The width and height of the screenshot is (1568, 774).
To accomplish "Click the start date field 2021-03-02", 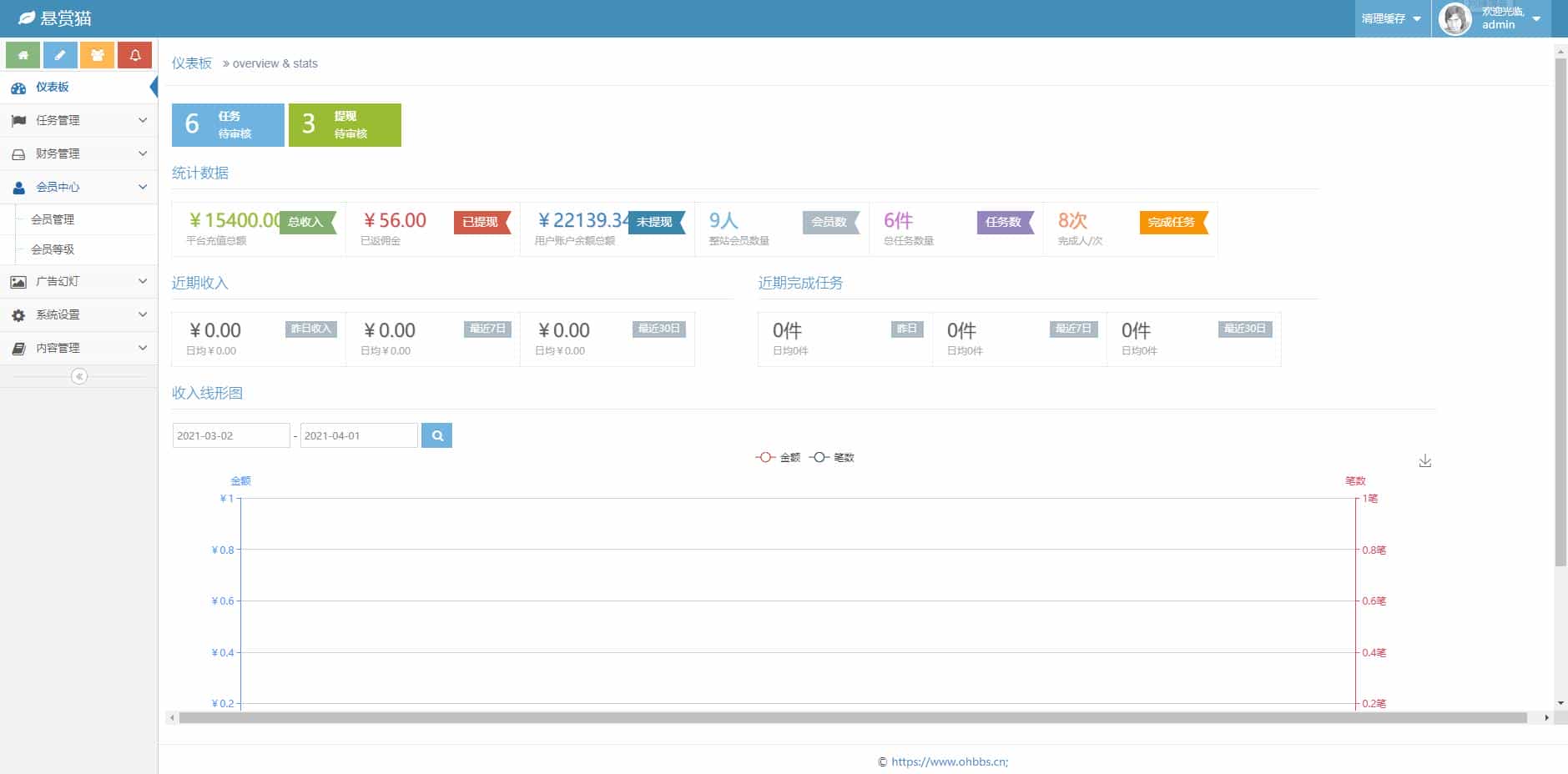I will [x=231, y=435].
